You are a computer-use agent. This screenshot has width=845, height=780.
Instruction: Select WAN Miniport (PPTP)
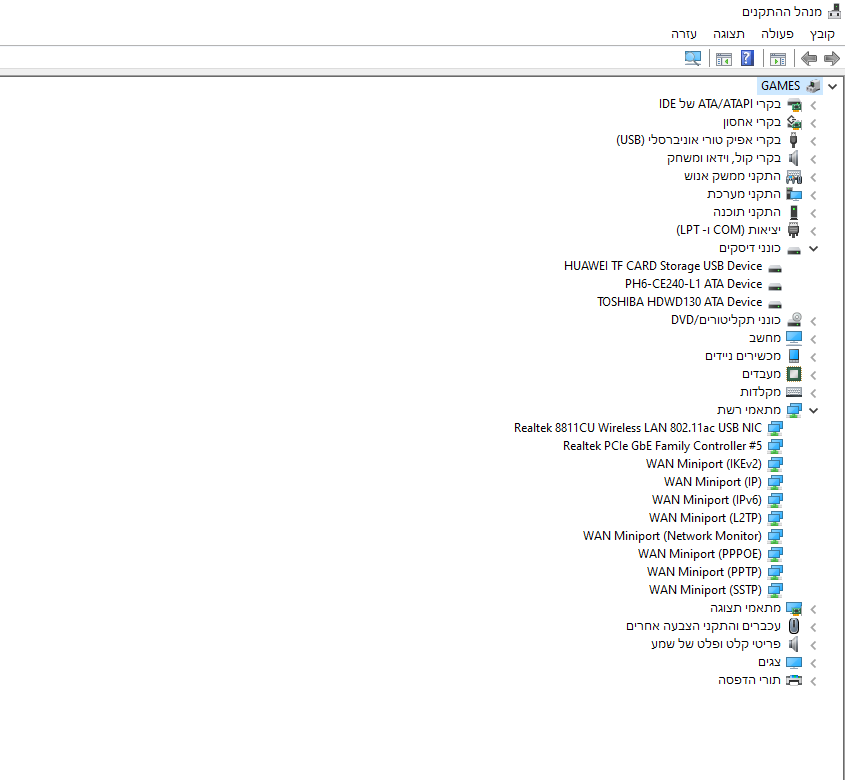click(704, 572)
